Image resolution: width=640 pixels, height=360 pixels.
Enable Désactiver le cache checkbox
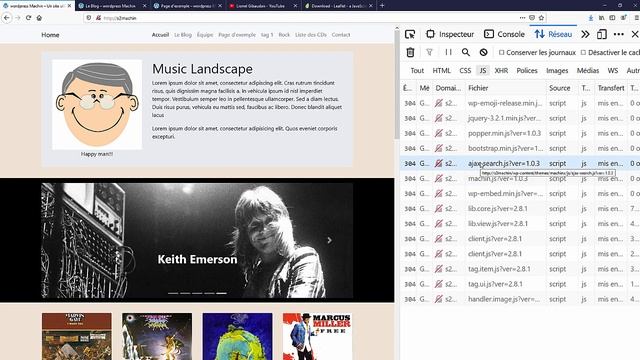point(583,52)
